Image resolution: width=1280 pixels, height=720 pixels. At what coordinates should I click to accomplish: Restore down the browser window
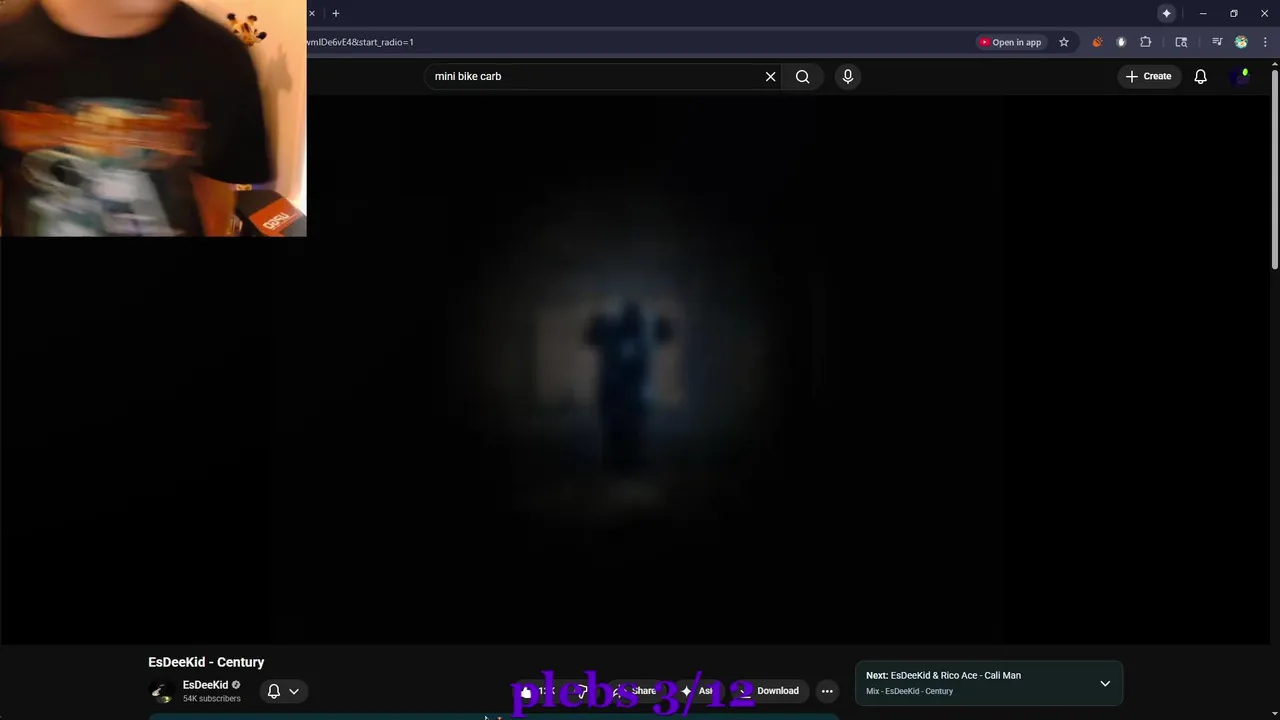pos(1234,13)
